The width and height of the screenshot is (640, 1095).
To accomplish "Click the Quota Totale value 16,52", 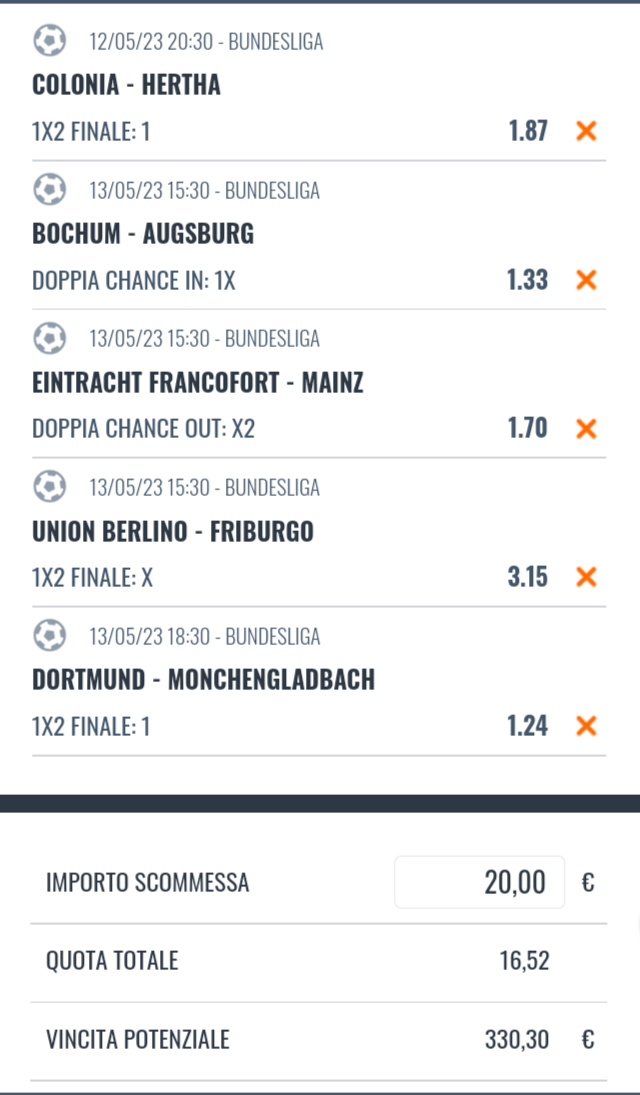I will click(524, 962).
